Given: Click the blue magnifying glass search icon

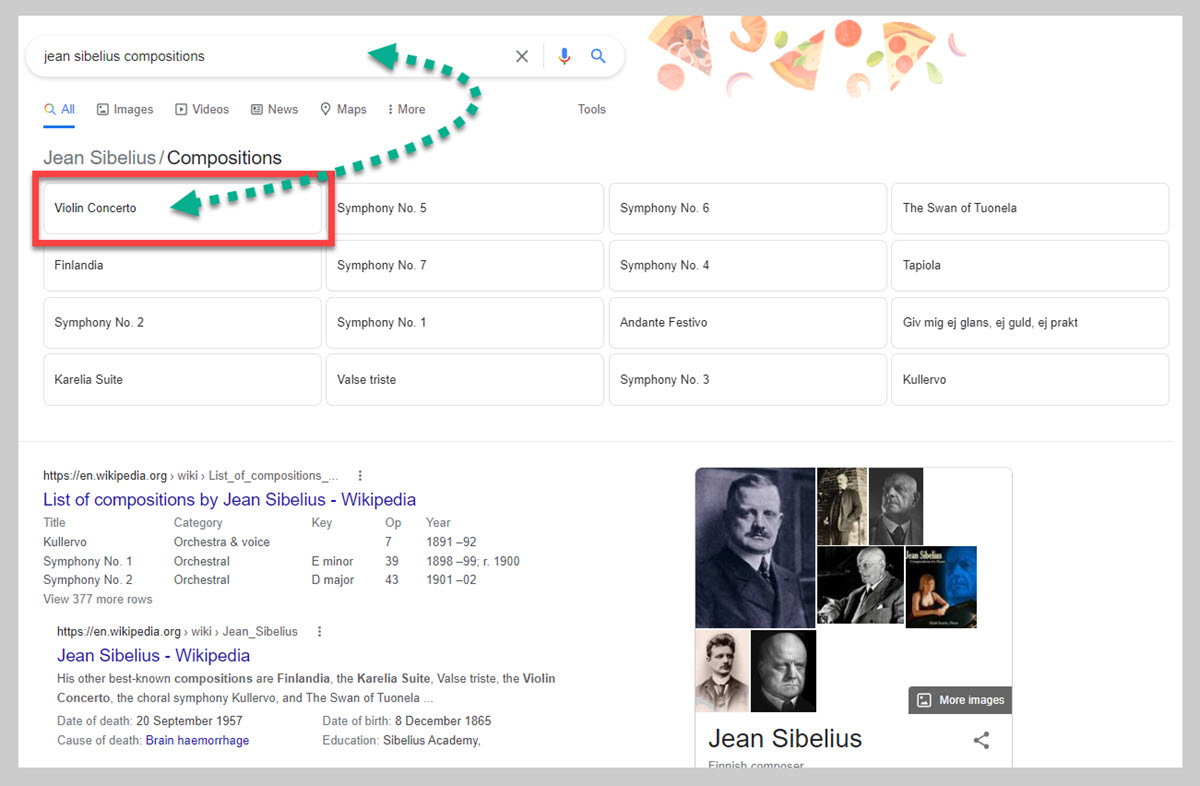Looking at the screenshot, I should 598,57.
